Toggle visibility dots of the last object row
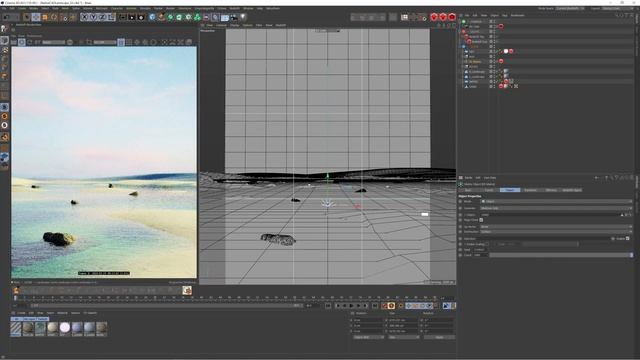This screenshot has height=360, width=640. point(494,87)
